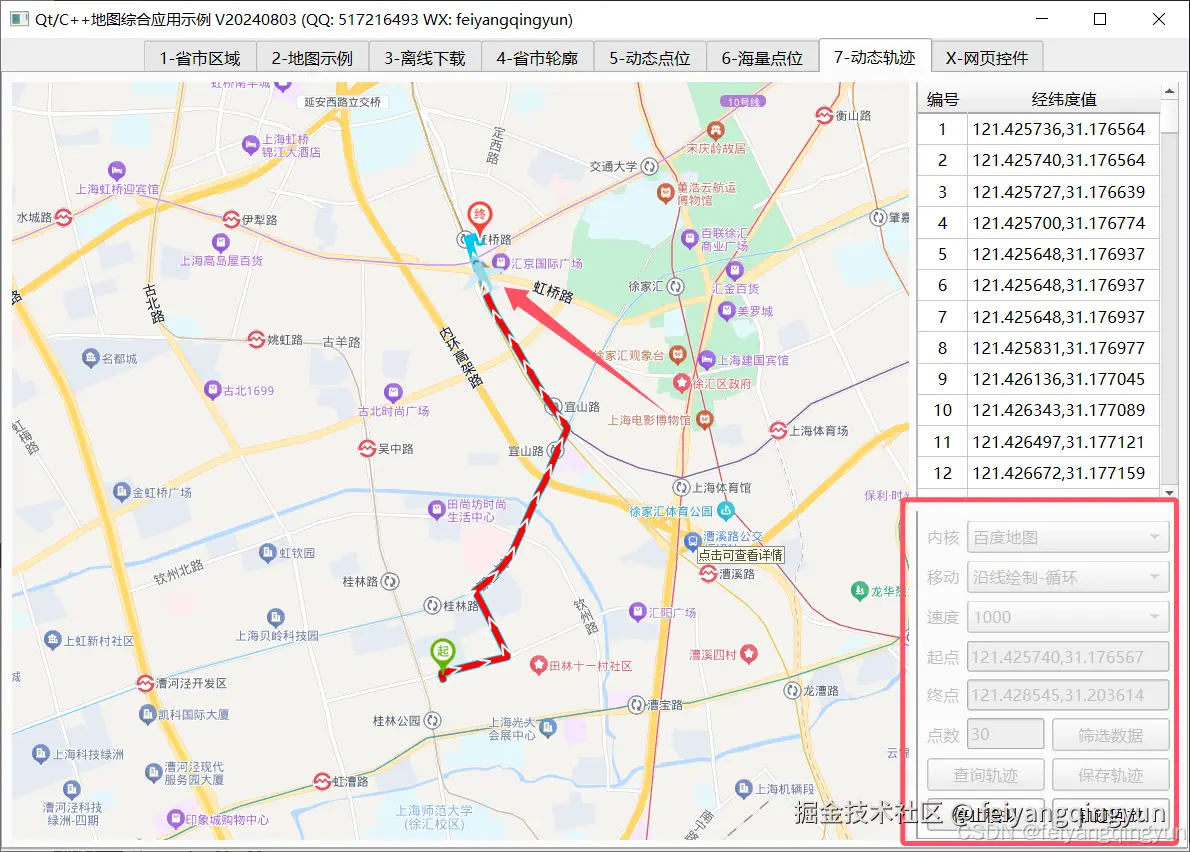Click the 查询轨迹 button
1190x852 pixels.
point(985,773)
